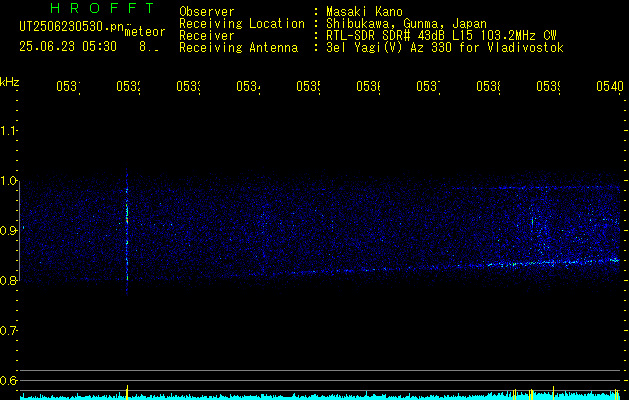Click the 0535 time marker
Viewport: 629px width, 400px height.
click(308, 86)
